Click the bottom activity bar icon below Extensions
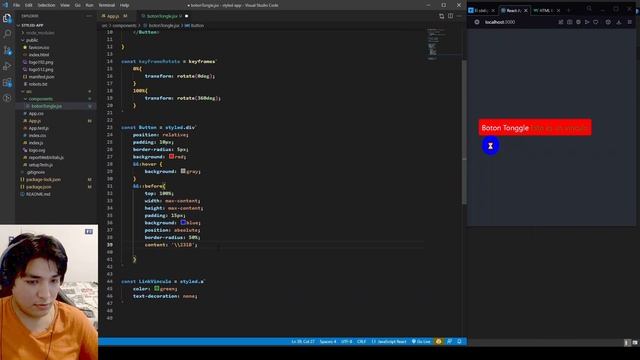The height and width of the screenshot is (360, 640). (7, 98)
